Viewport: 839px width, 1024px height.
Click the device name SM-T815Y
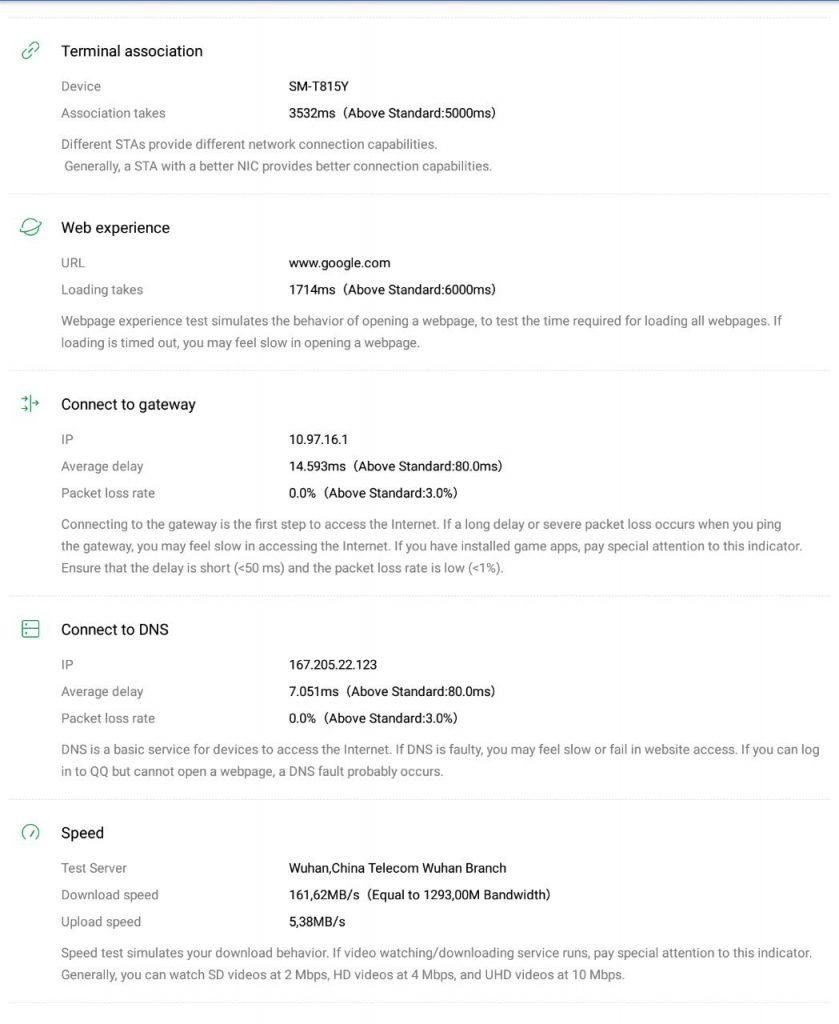[x=318, y=87]
